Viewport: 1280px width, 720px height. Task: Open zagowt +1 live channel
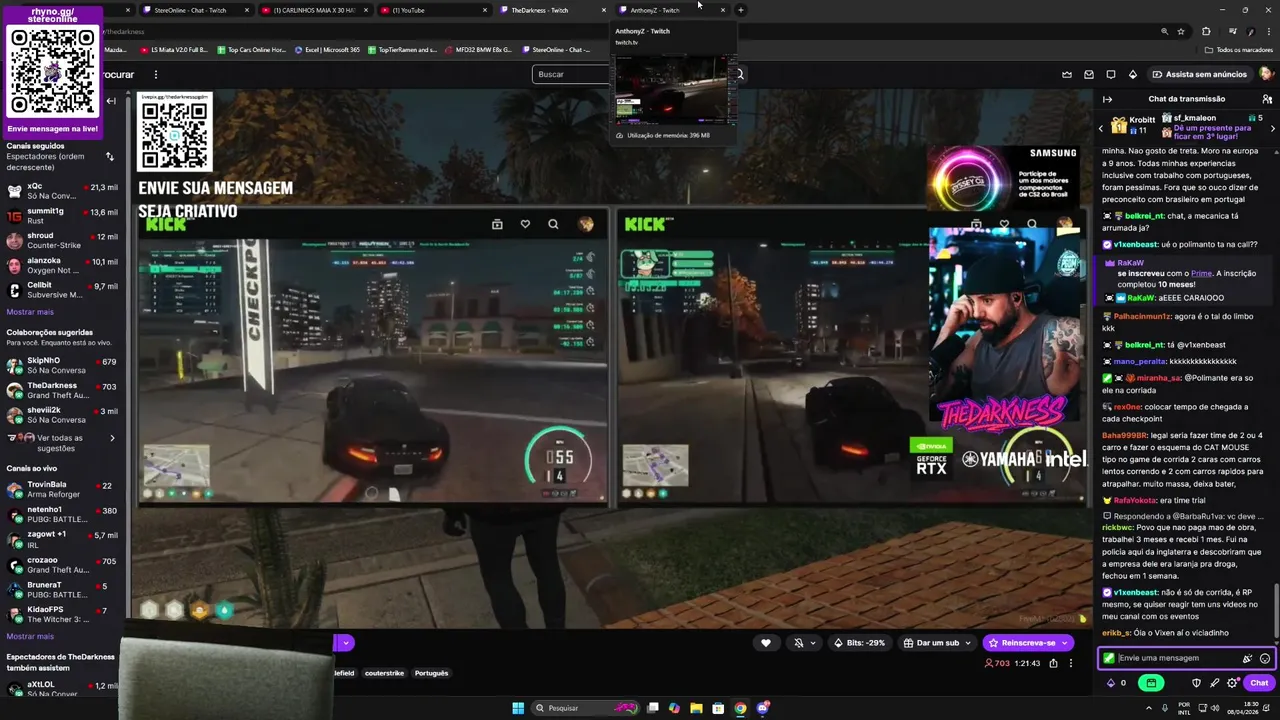pyautogui.click(x=62, y=539)
